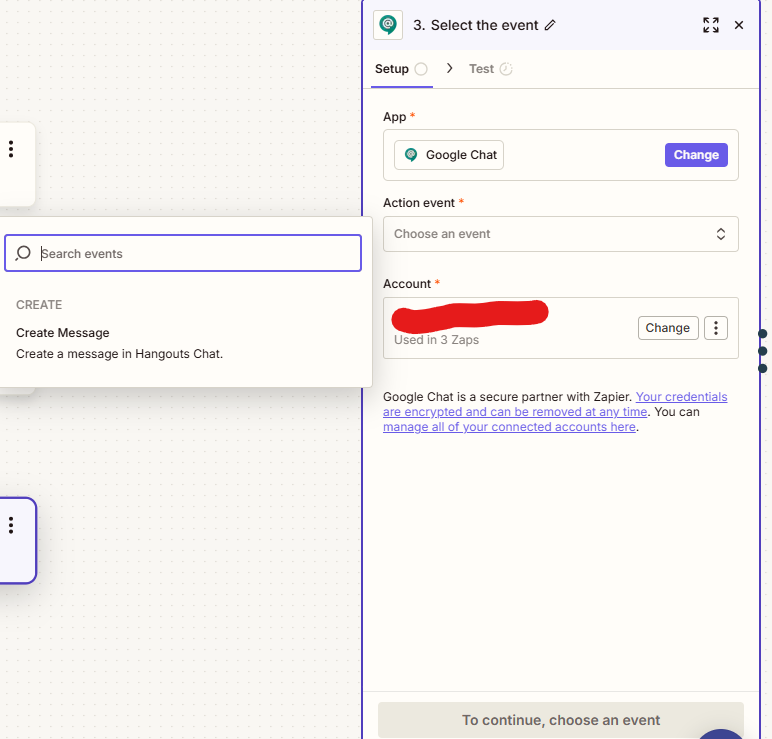
Task: Open the three-dot menu beside account Change
Action: pyautogui.click(x=716, y=328)
